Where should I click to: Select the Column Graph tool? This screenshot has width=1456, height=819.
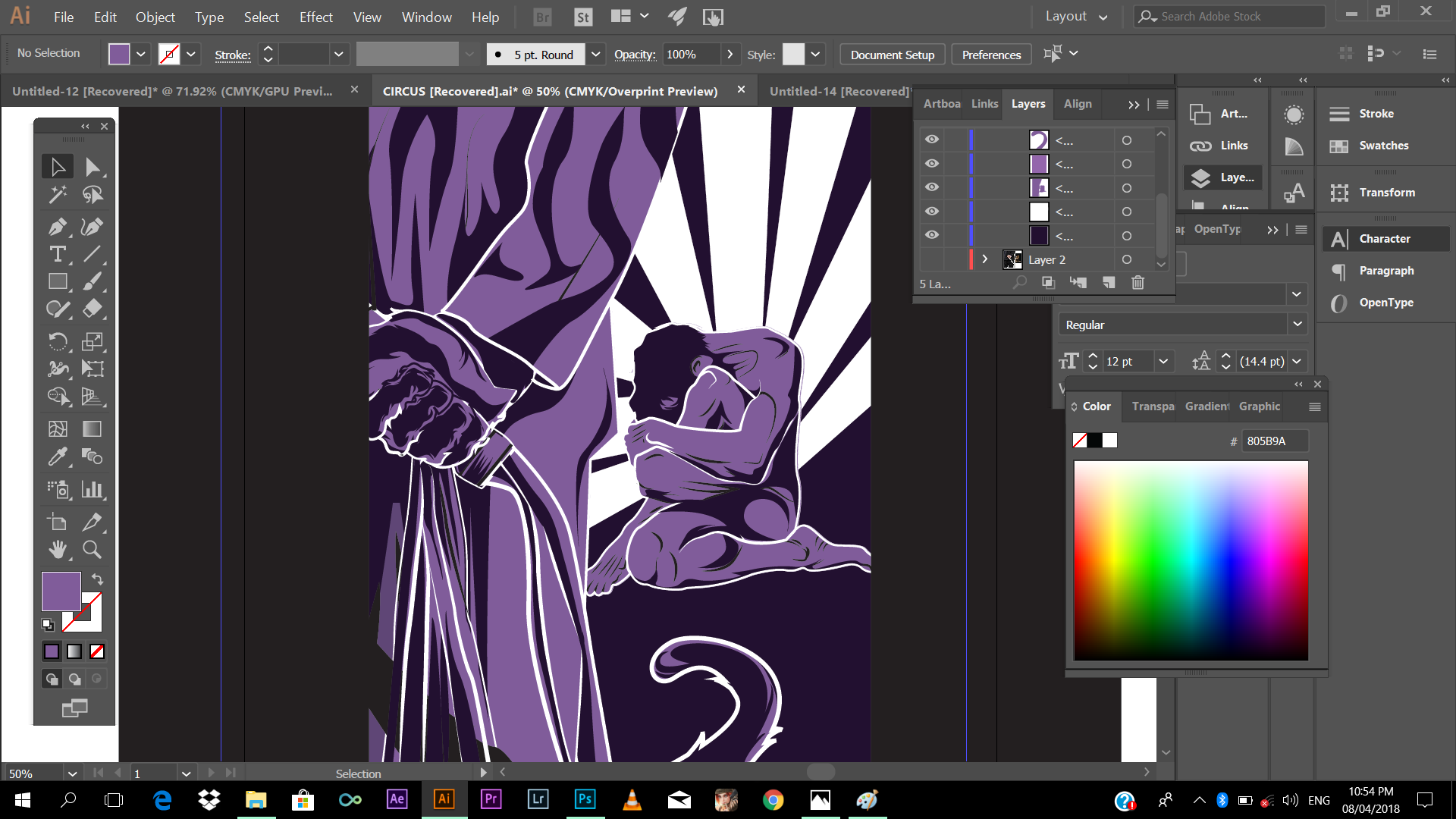93,489
